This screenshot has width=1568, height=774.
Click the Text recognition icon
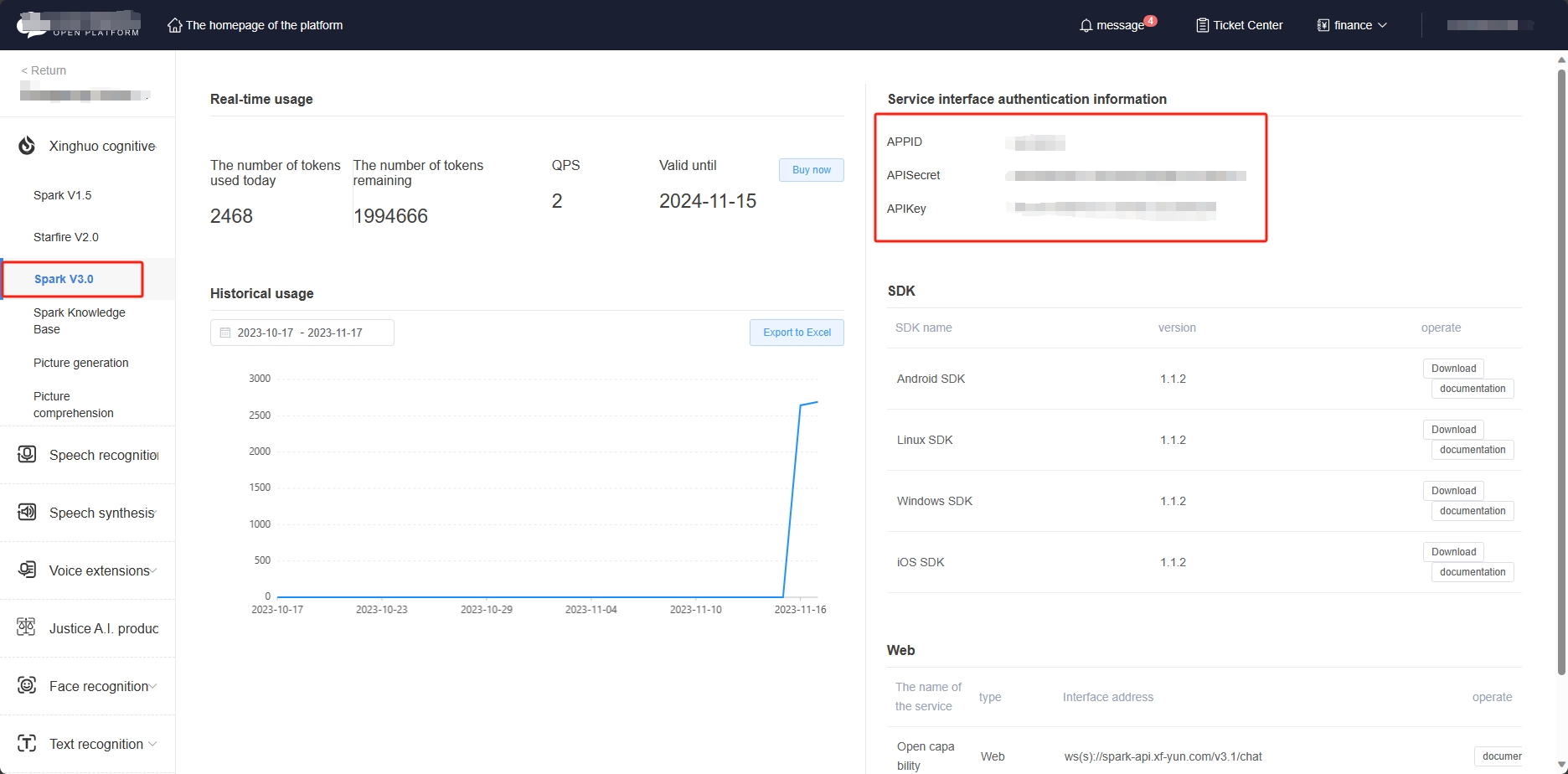27,743
